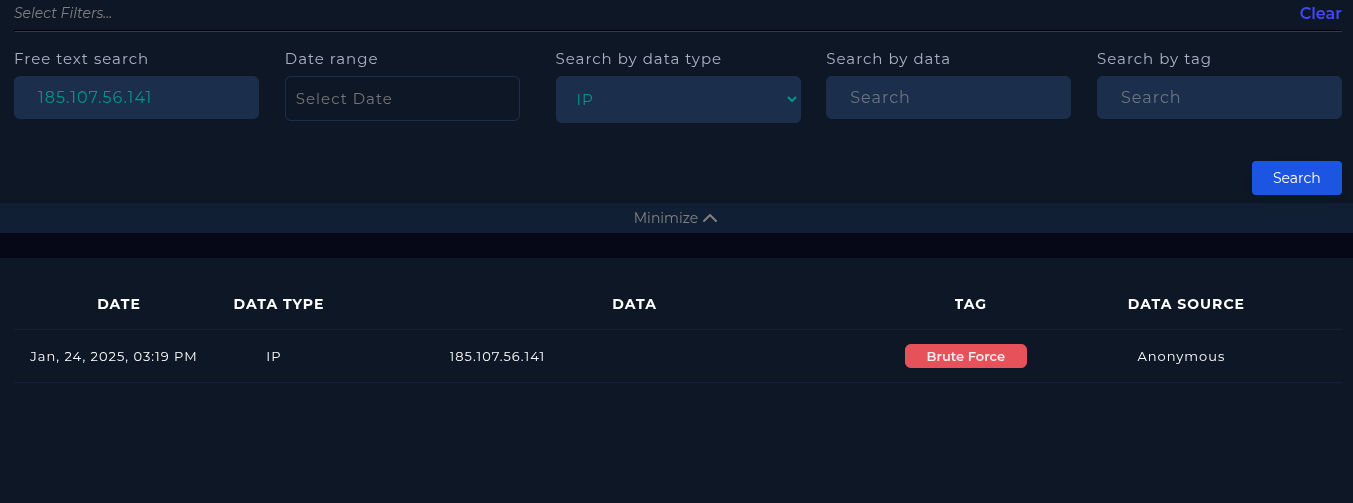Click the IP data type cell in row
Screen dimensions: 1353x503
[273, 357]
